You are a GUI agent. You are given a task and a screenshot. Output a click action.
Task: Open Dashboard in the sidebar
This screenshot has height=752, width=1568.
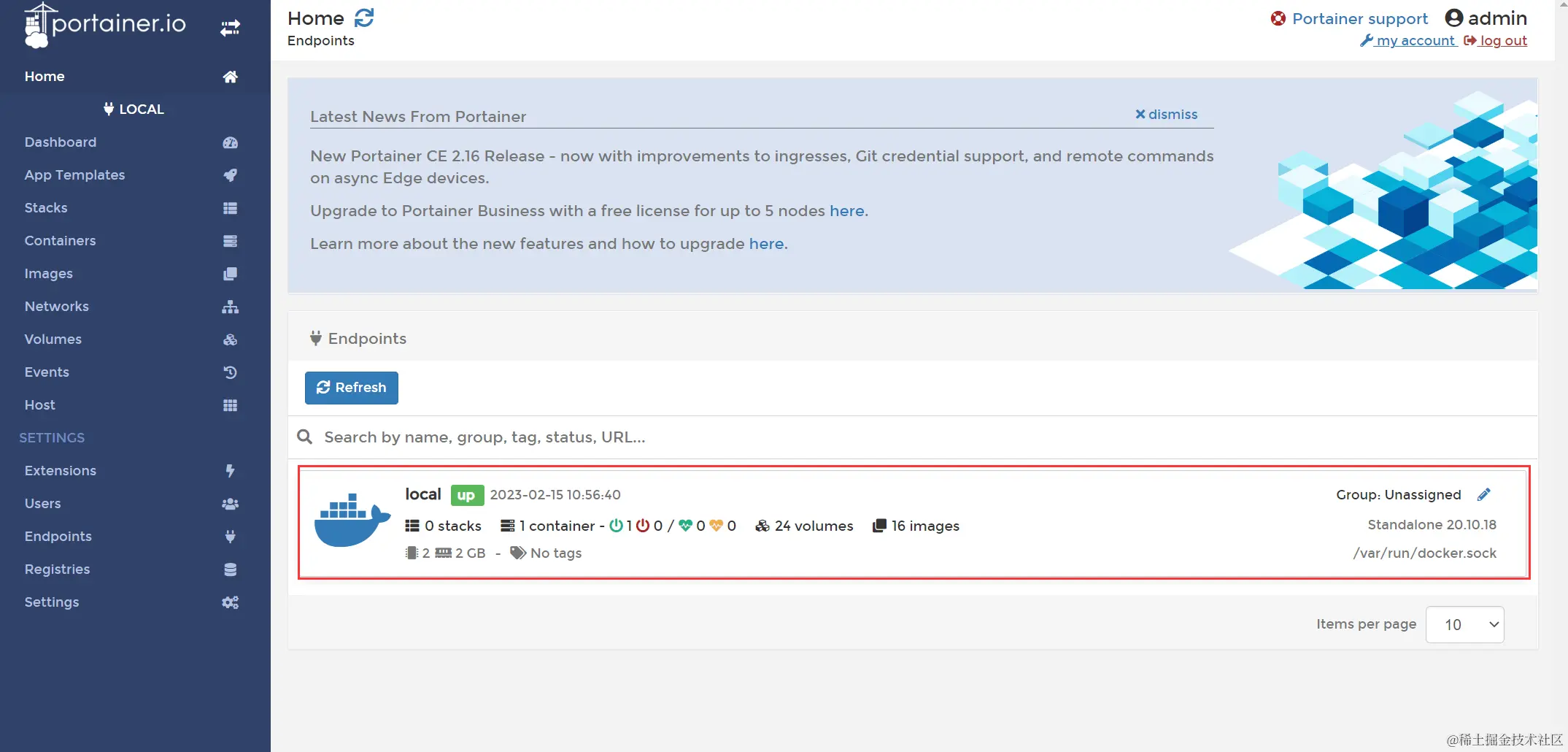coord(61,142)
